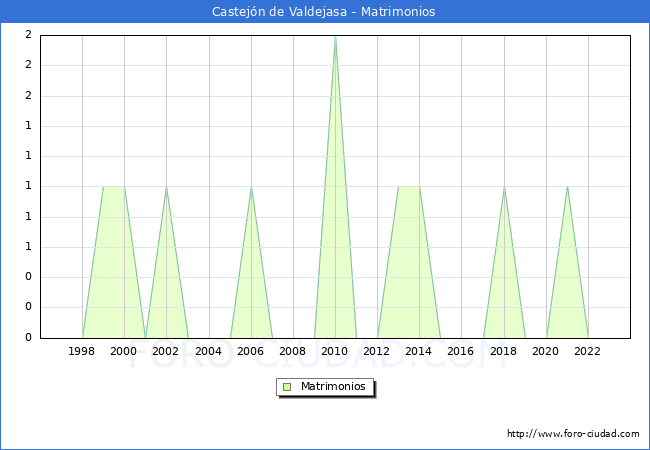The width and height of the screenshot is (650, 450).
Task: Click the 2018 peak in the chart
Action: (504, 188)
